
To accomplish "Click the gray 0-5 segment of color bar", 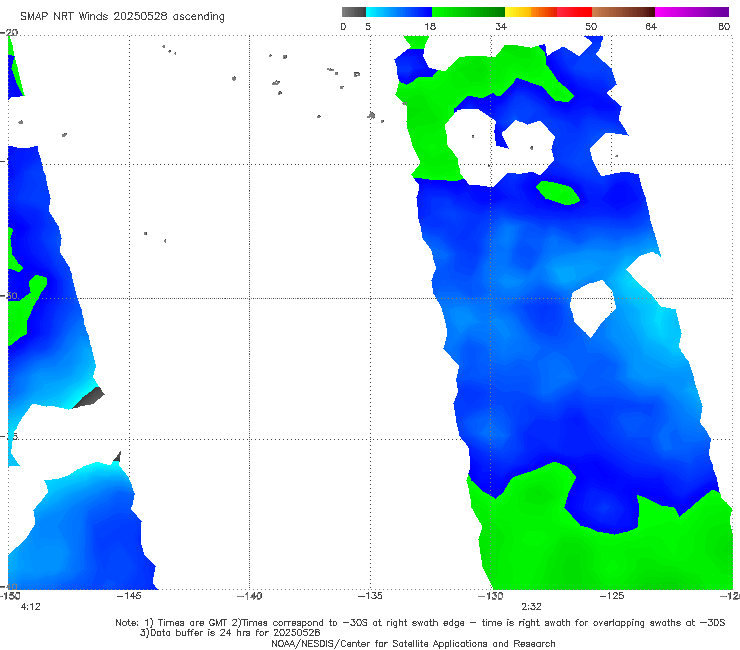I will tap(354, 12).
